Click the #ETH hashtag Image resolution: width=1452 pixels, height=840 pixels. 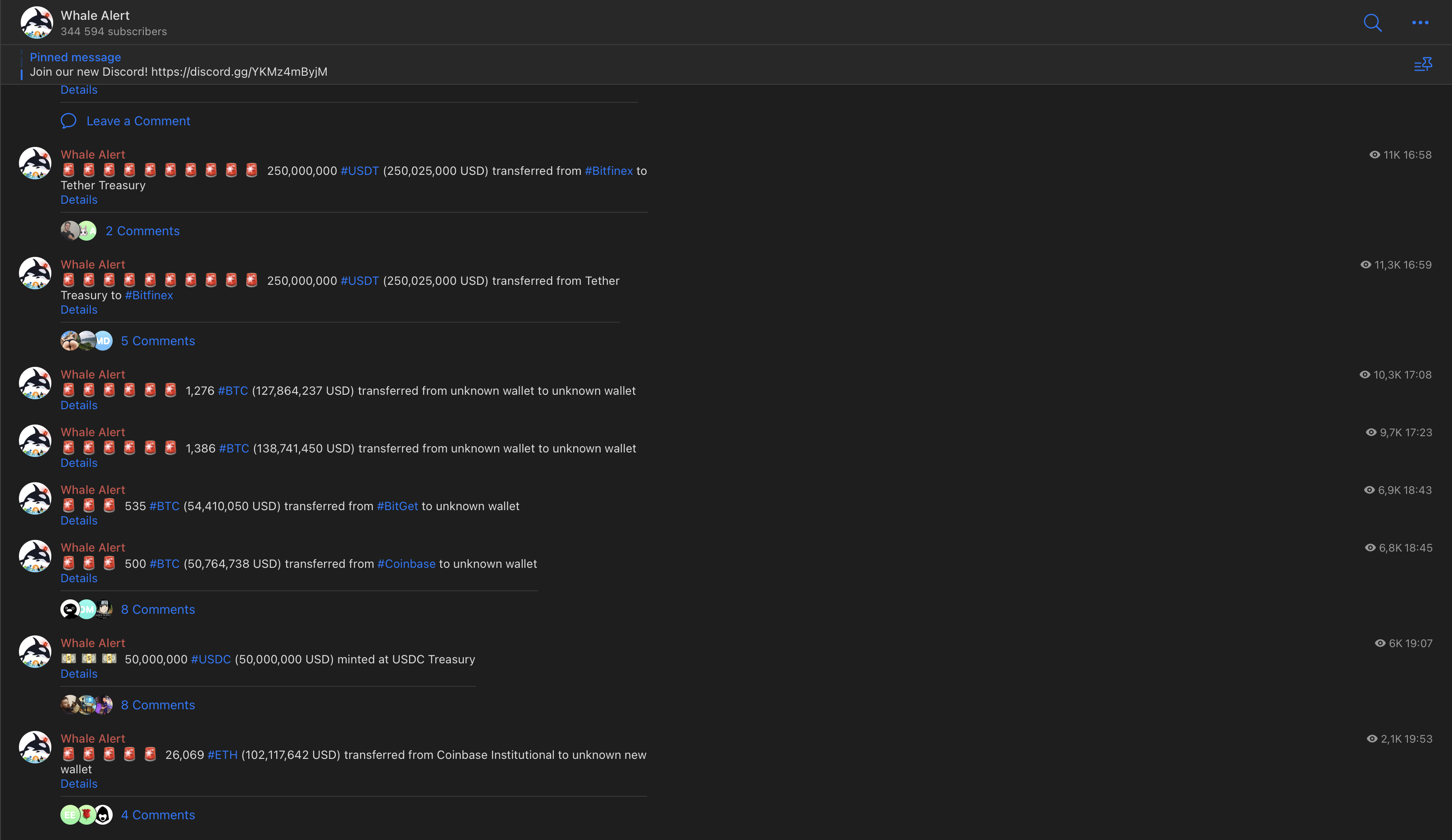[223, 755]
